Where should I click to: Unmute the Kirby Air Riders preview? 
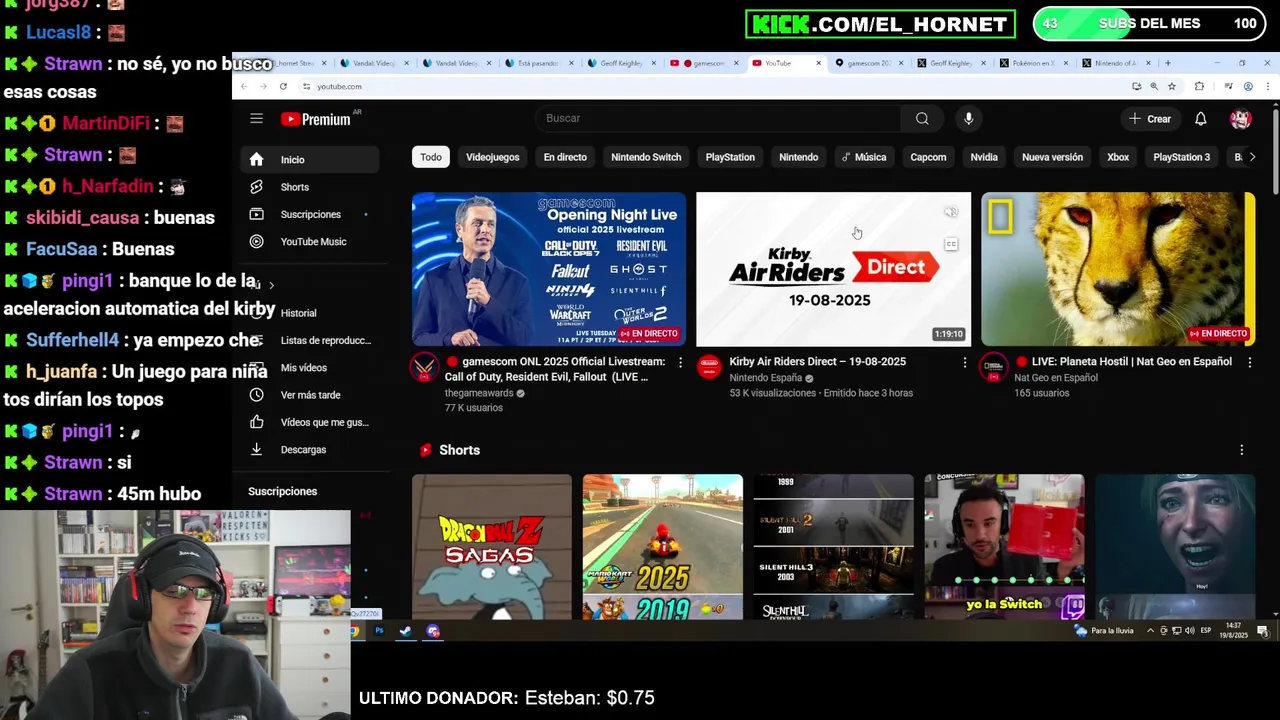click(x=951, y=212)
